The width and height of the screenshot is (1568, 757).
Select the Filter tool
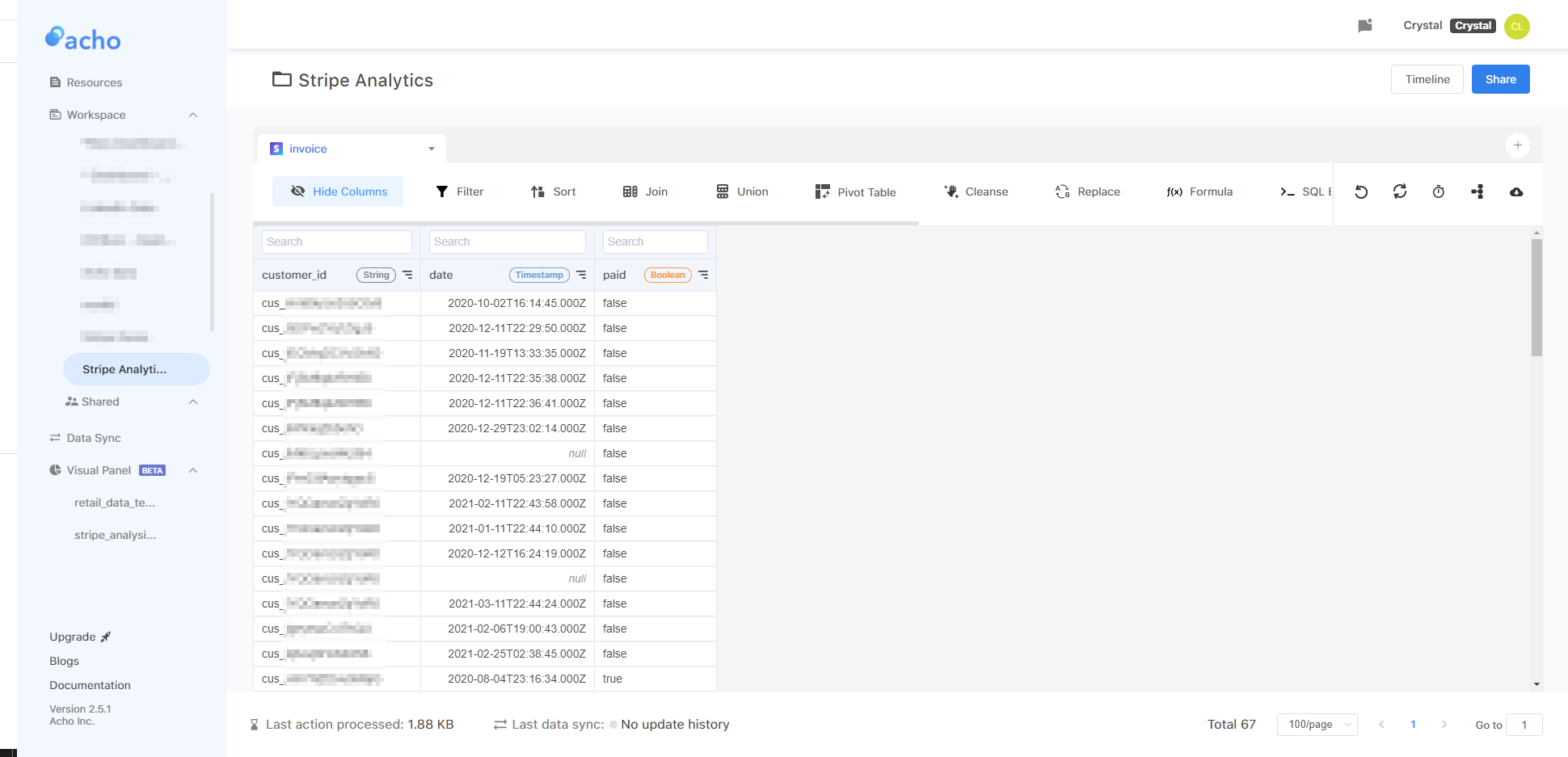tap(459, 191)
